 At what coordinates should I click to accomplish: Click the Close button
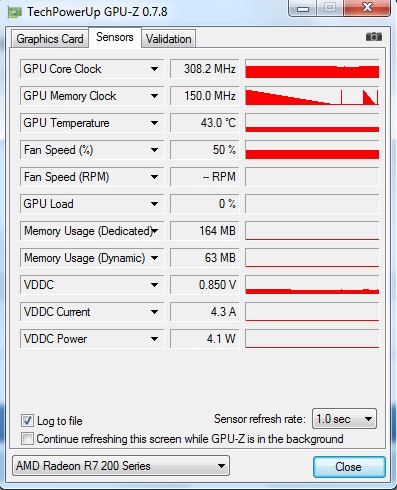click(349, 467)
